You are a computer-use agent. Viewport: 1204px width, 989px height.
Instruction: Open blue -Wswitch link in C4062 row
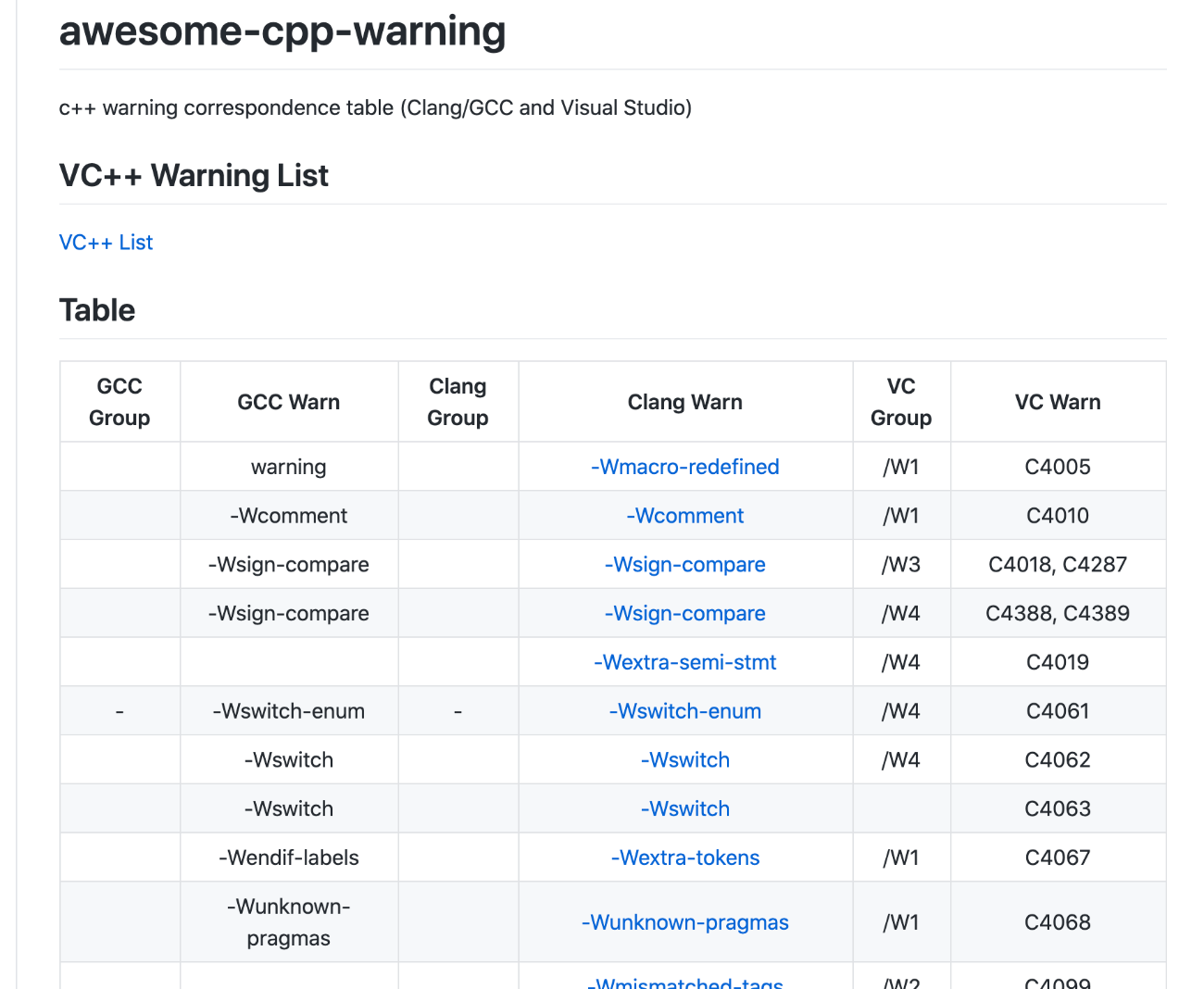685,760
